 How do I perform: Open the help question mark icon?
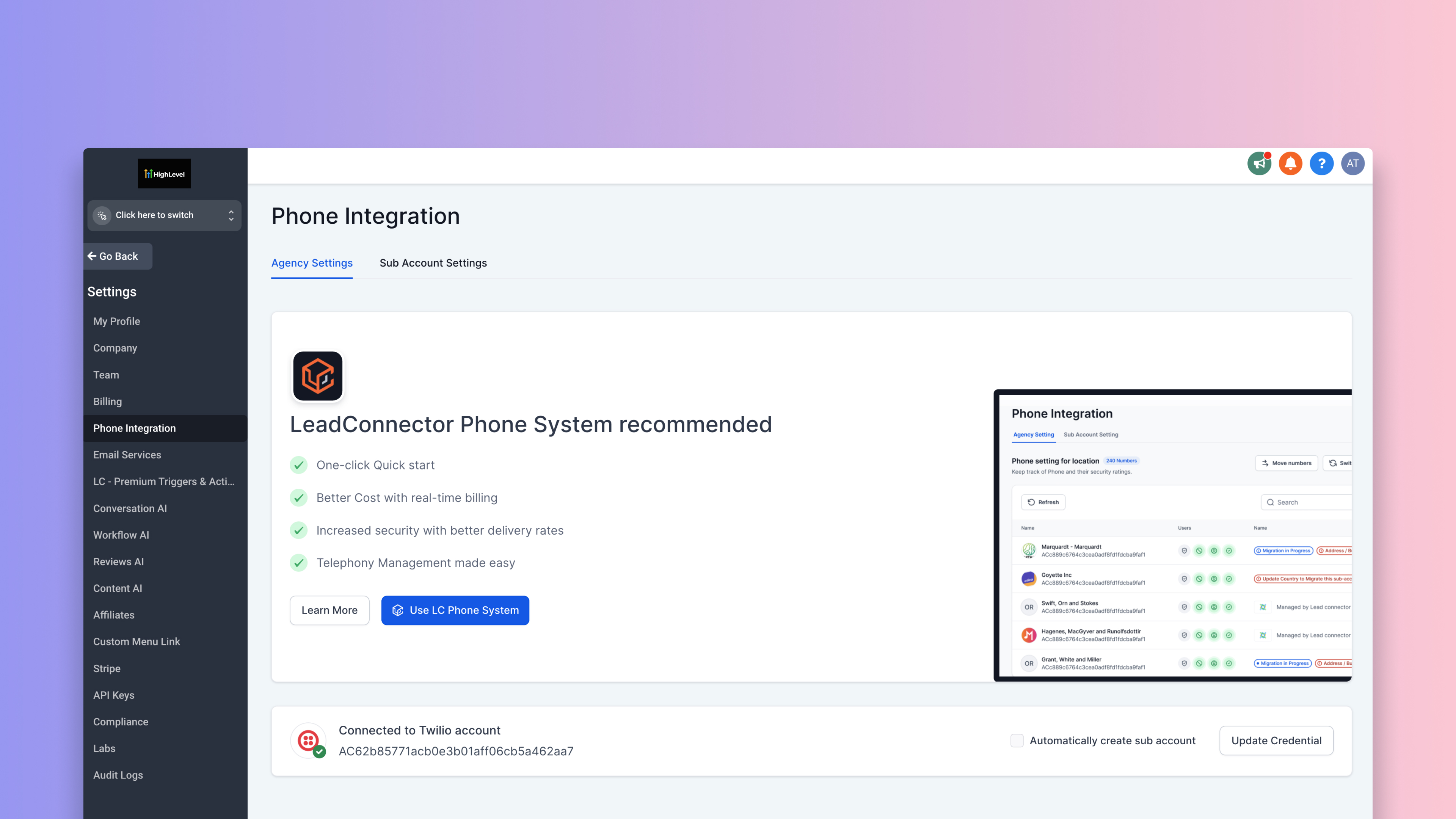pyautogui.click(x=1321, y=164)
